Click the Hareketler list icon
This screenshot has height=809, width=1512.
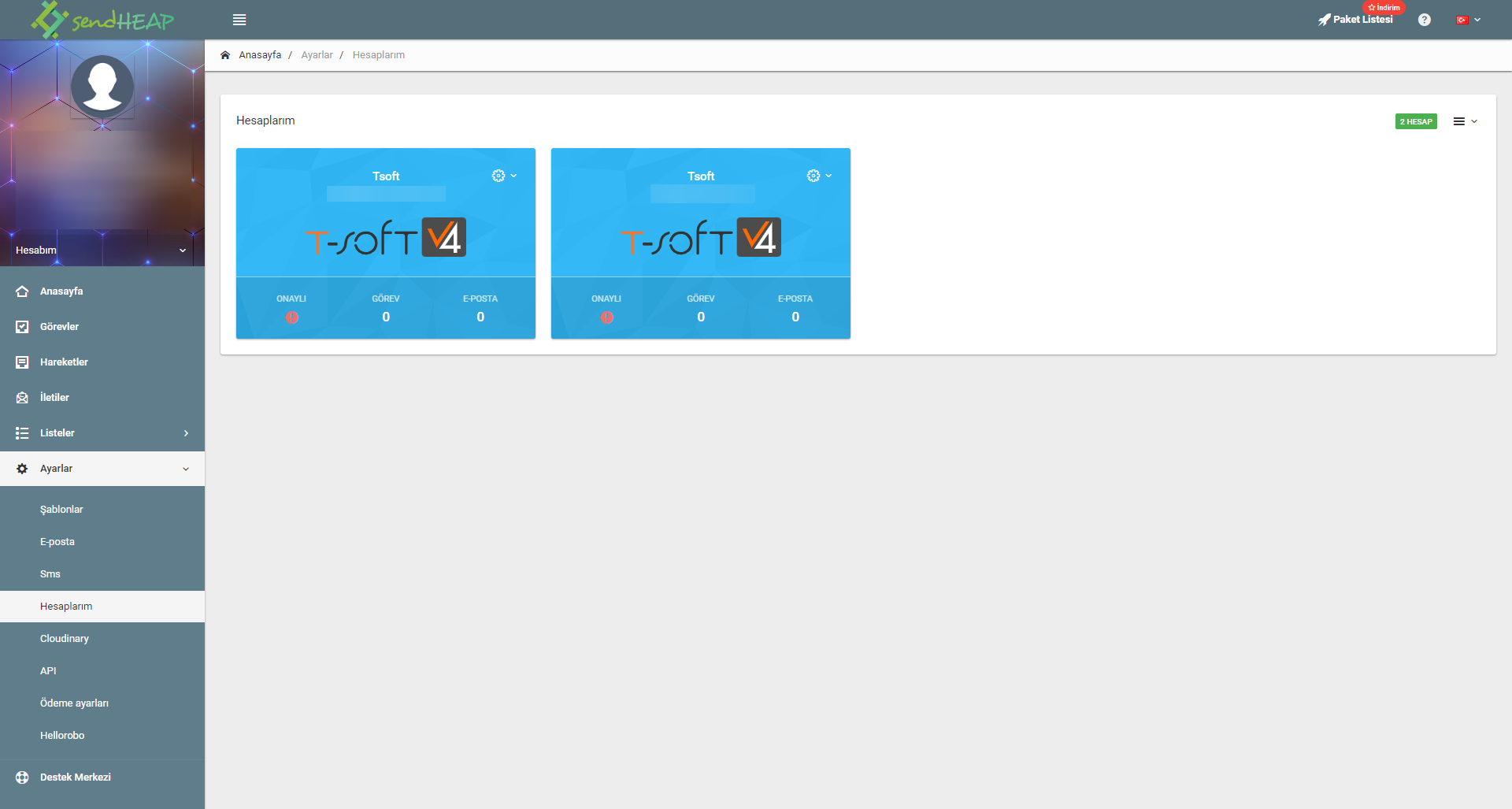(x=22, y=362)
